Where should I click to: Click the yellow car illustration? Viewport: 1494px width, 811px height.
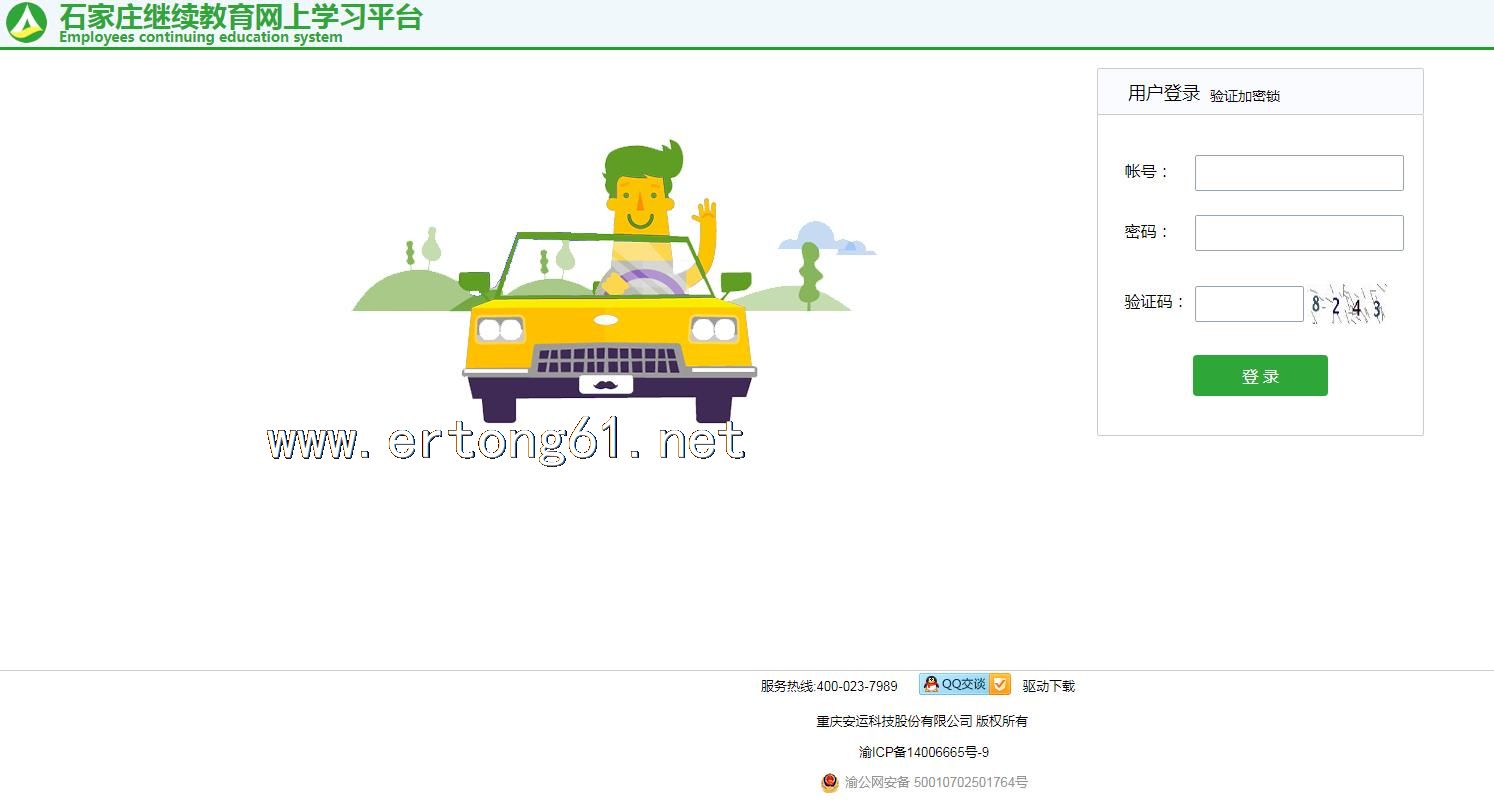(x=608, y=352)
